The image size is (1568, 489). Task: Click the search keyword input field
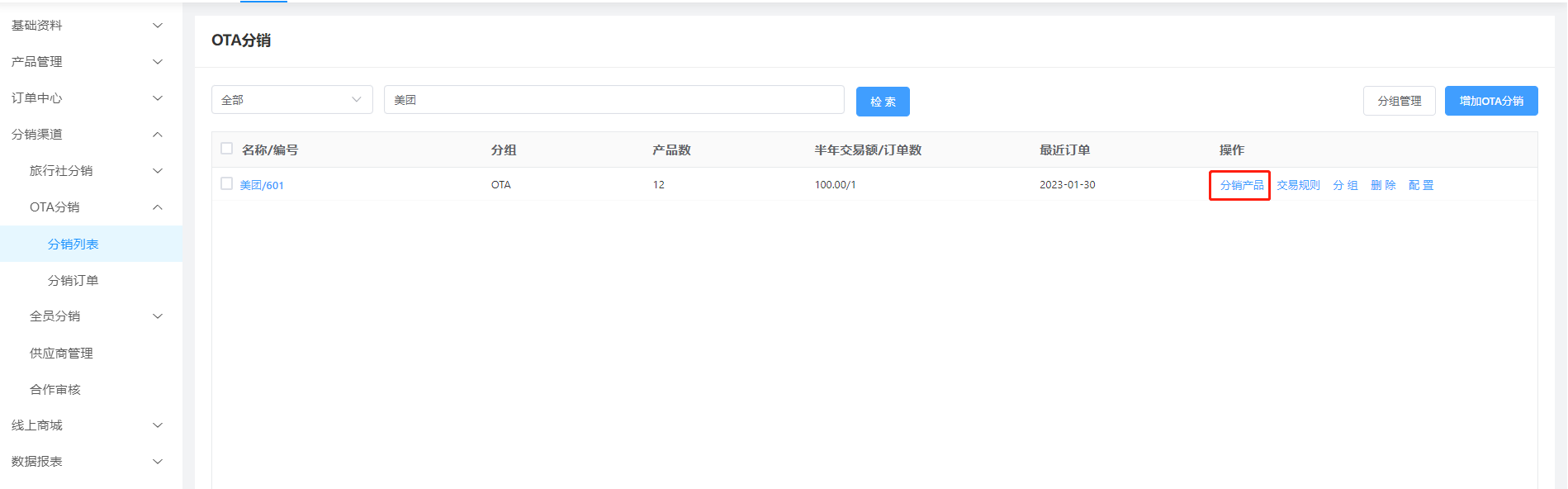pyautogui.click(x=613, y=100)
